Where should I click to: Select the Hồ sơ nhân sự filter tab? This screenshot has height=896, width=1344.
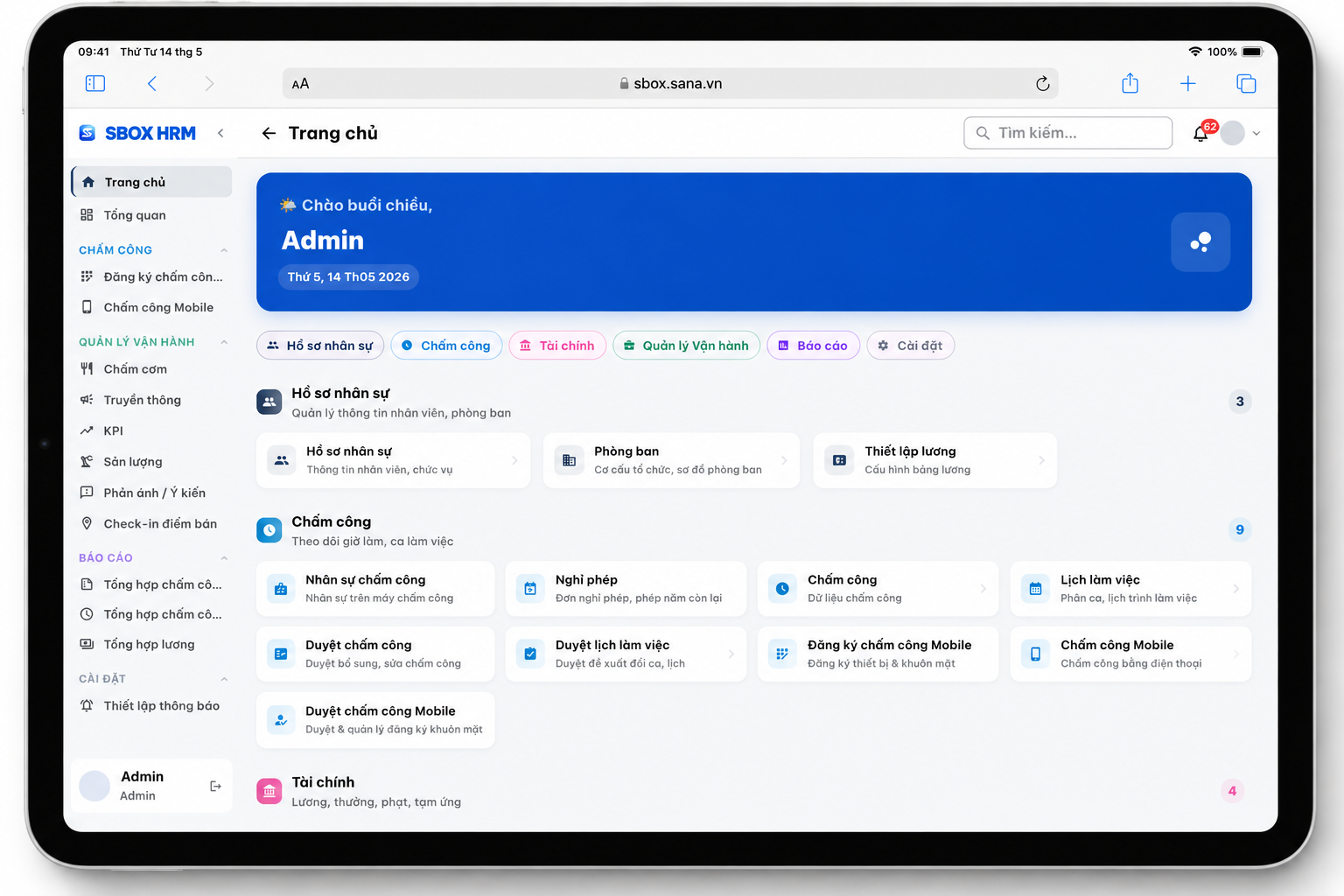tap(320, 346)
